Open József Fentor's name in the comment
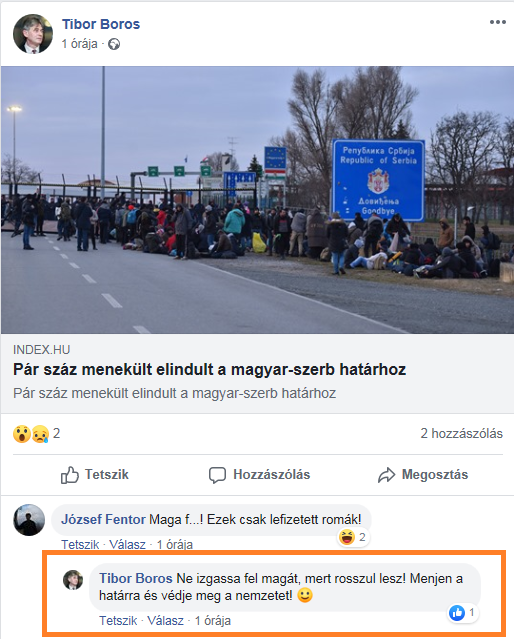This screenshot has height=639, width=514. tap(103, 520)
